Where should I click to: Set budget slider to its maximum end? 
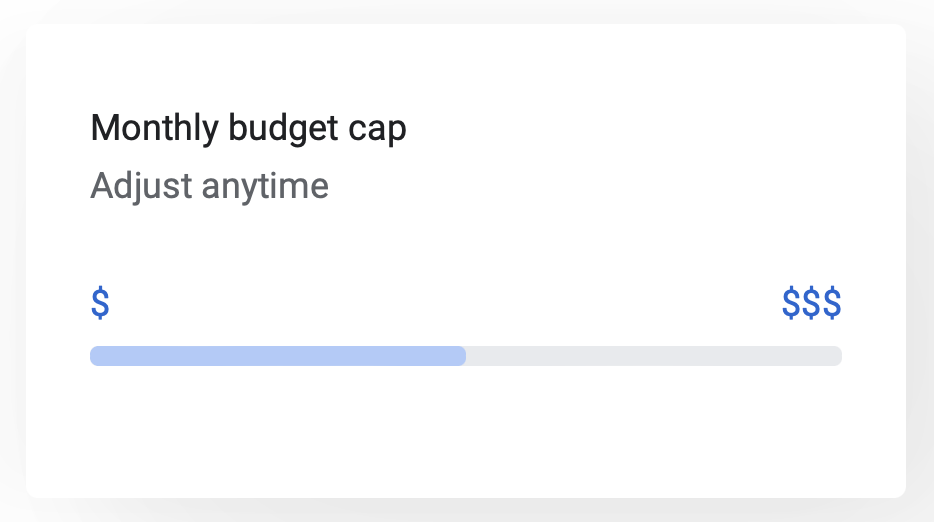coord(841,356)
